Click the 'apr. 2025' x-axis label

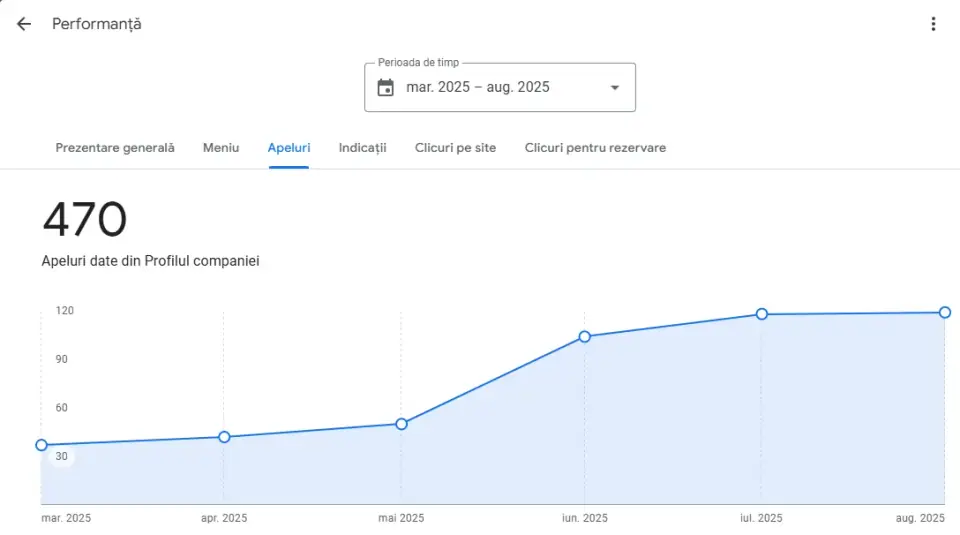click(224, 518)
